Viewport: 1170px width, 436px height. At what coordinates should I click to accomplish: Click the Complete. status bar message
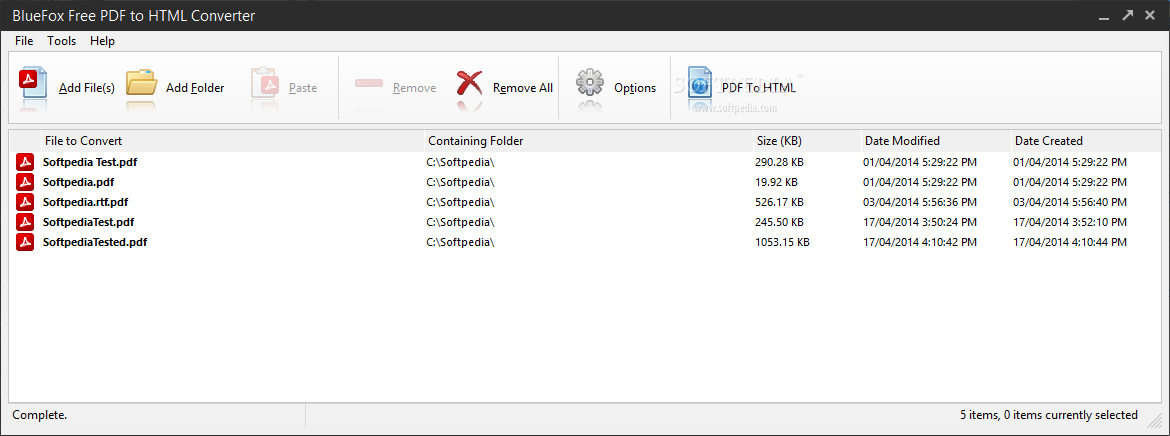(x=40, y=415)
